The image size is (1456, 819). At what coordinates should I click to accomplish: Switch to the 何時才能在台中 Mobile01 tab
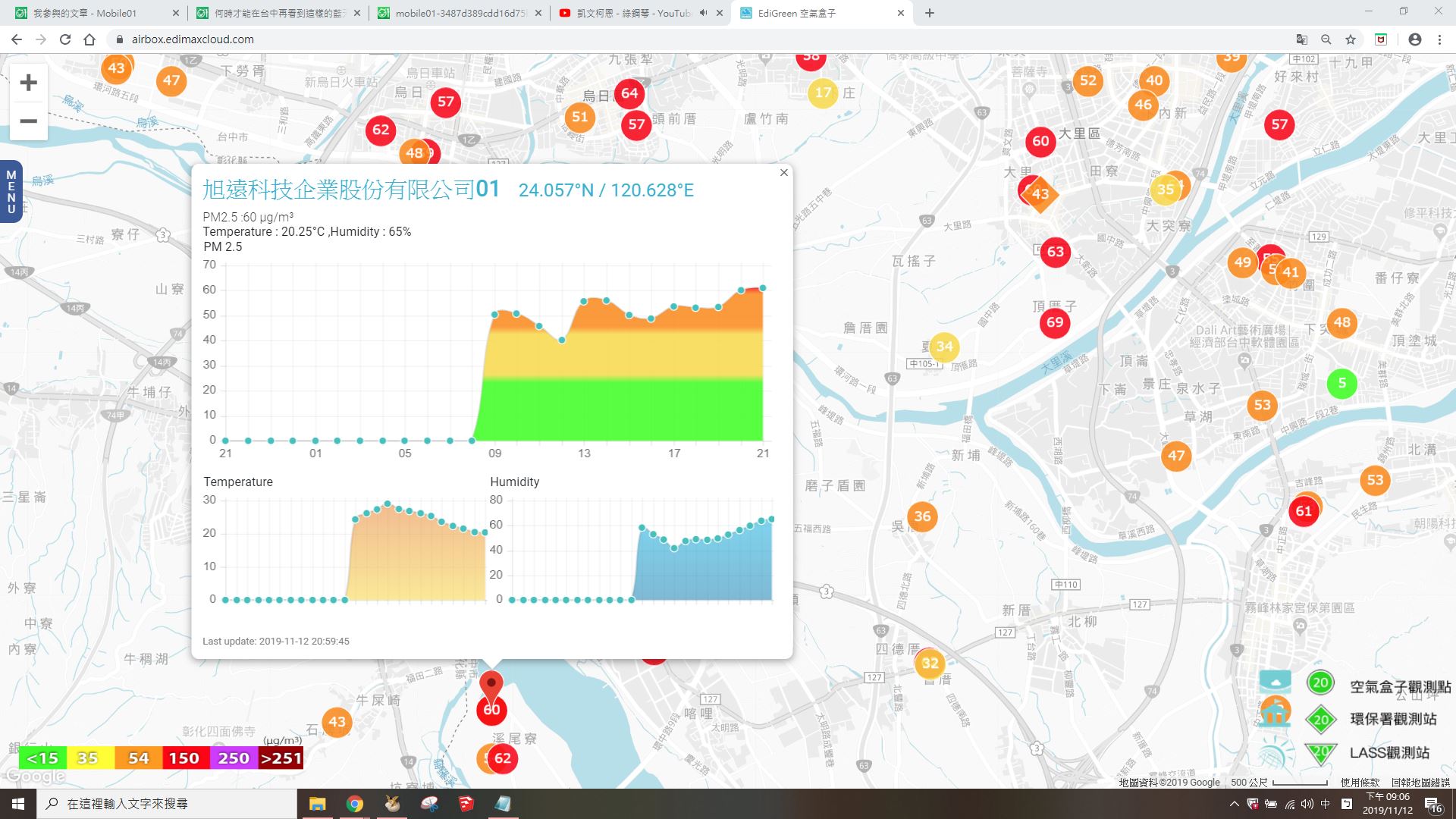coord(277,13)
